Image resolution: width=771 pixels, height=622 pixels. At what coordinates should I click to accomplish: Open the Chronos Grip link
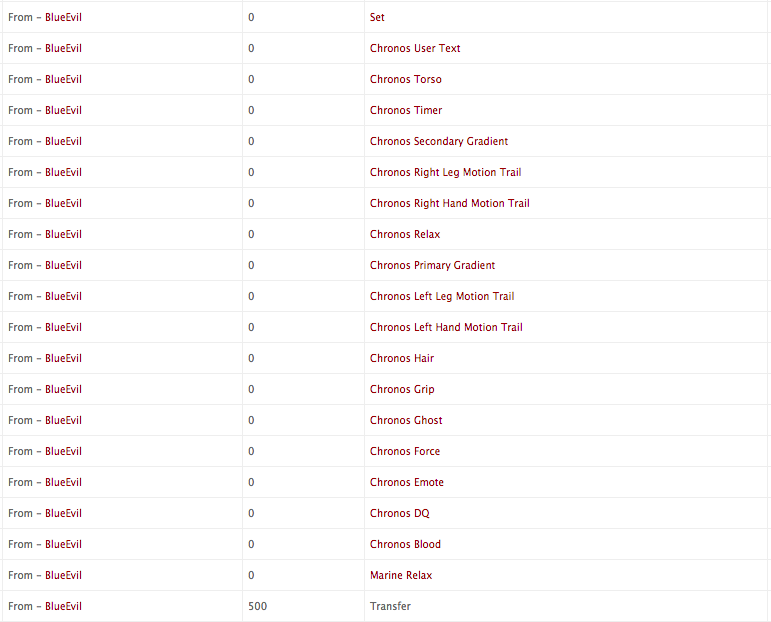point(402,389)
